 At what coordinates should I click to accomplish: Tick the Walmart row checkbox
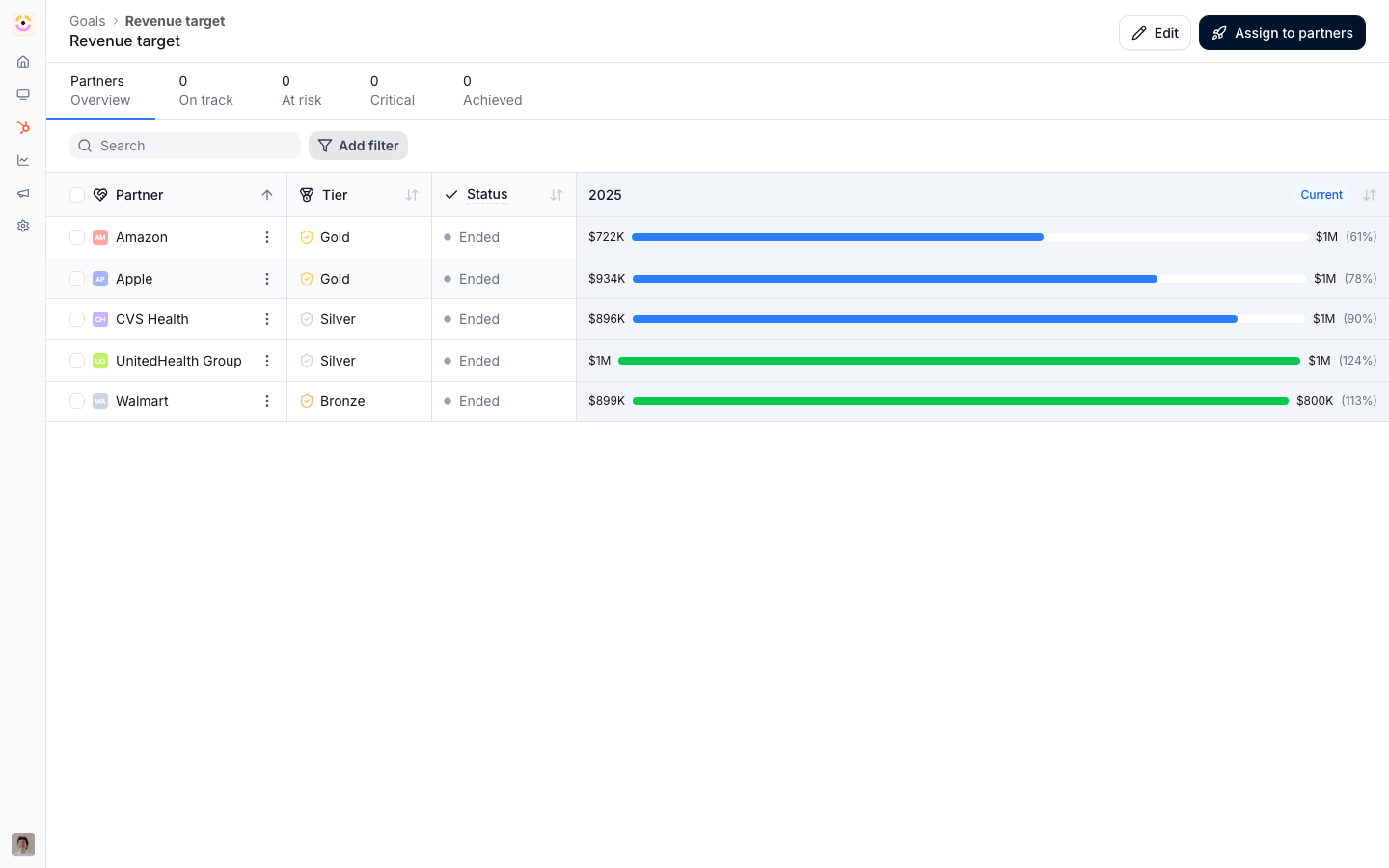pyautogui.click(x=77, y=401)
